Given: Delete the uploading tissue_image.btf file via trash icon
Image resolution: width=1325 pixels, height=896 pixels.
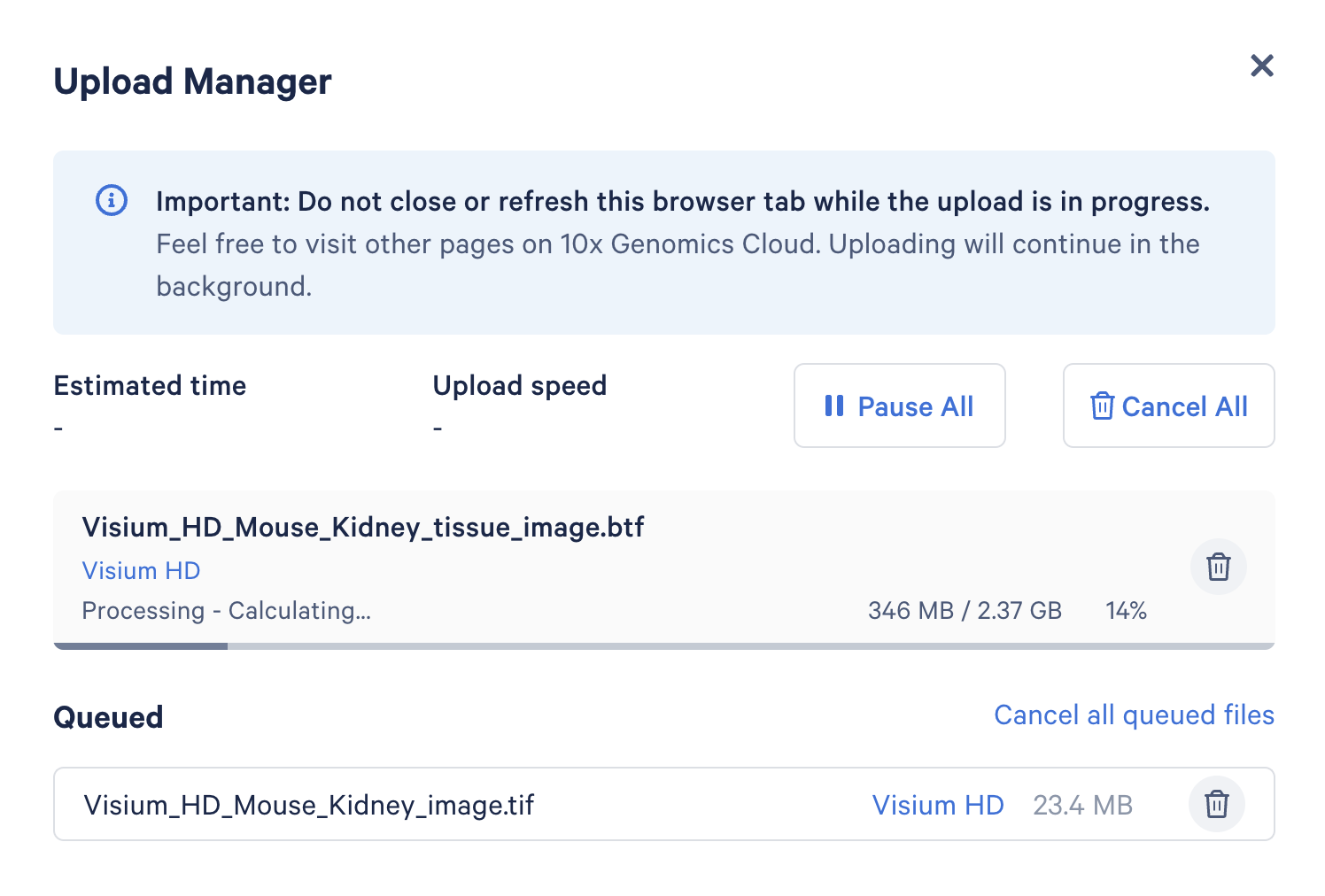Looking at the screenshot, I should [1218, 567].
